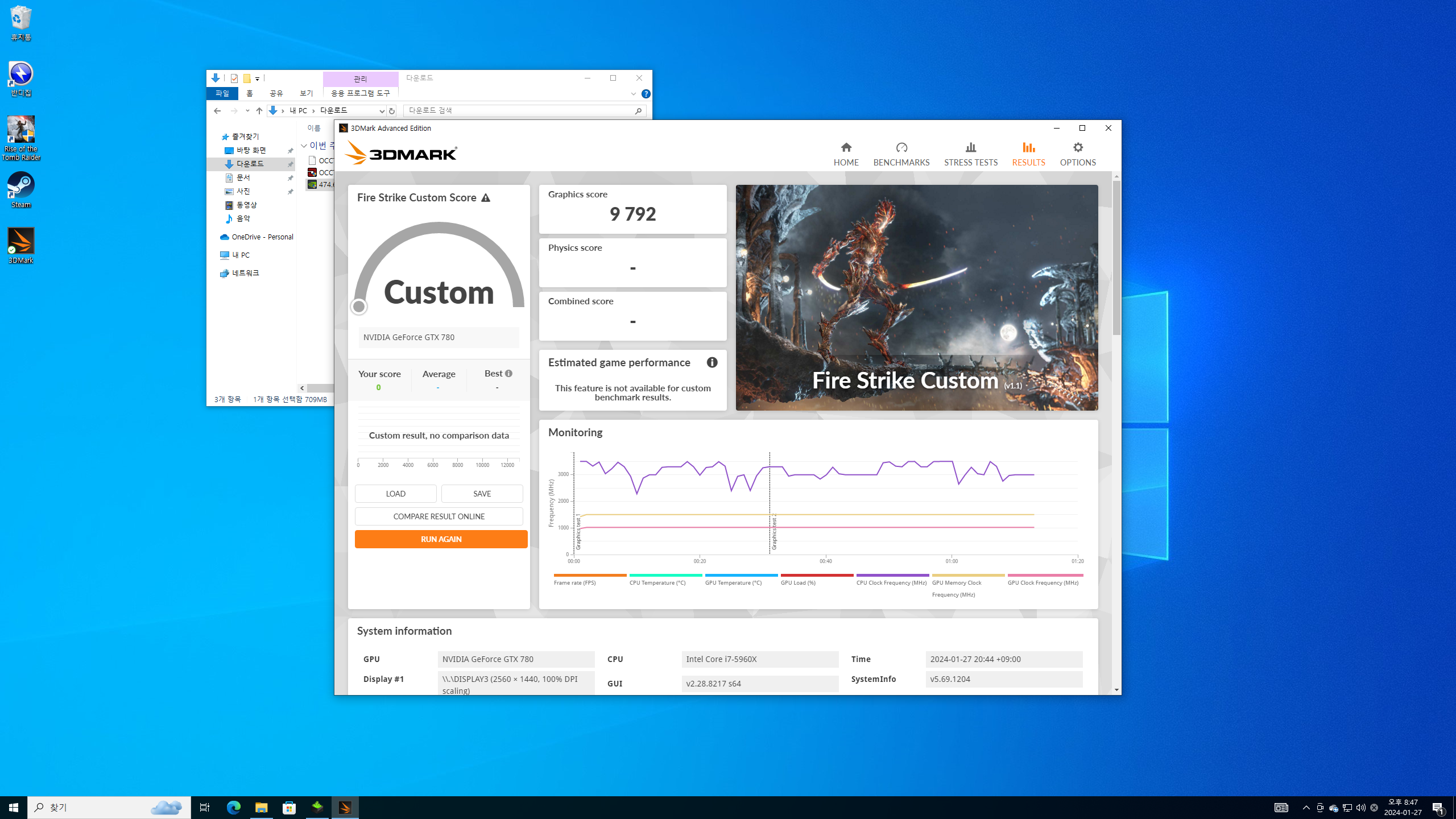Toggle the GPU Temperature (°C) series

pyautogui.click(x=741, y=580)
